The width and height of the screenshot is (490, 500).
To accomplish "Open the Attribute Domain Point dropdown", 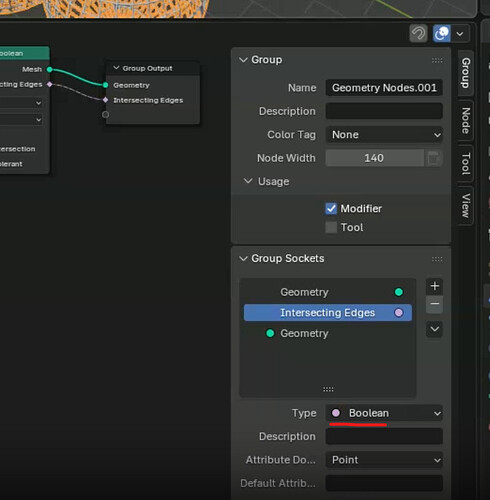I will click(x=384, y=460).
